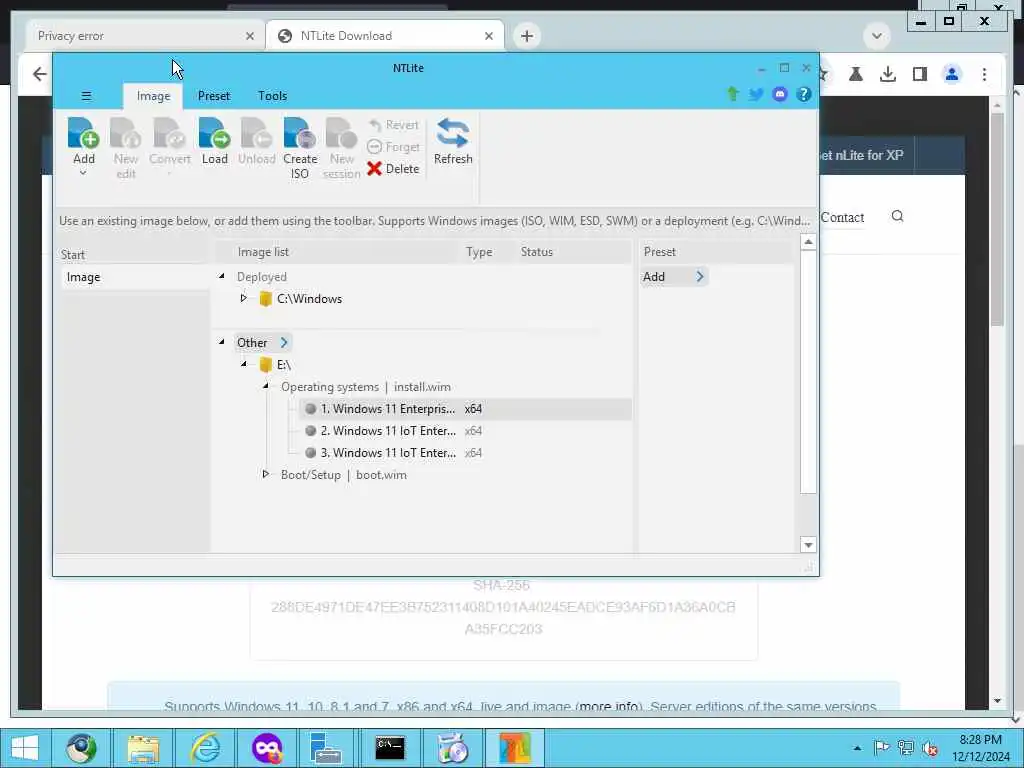
Task: Open the browser tab search dropdown
Action: click(876, 36)
